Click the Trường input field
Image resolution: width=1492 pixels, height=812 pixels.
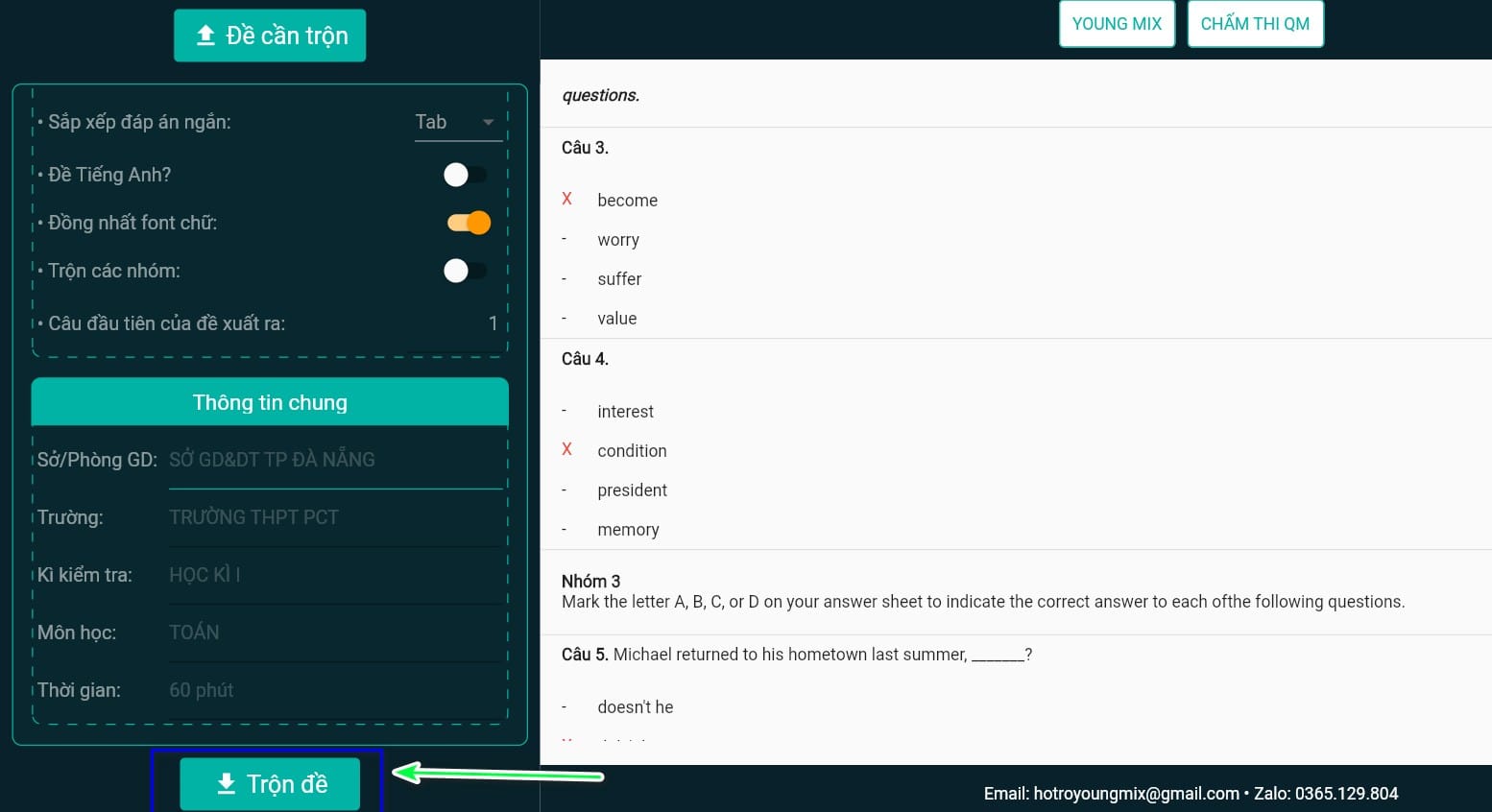[336, 517]
